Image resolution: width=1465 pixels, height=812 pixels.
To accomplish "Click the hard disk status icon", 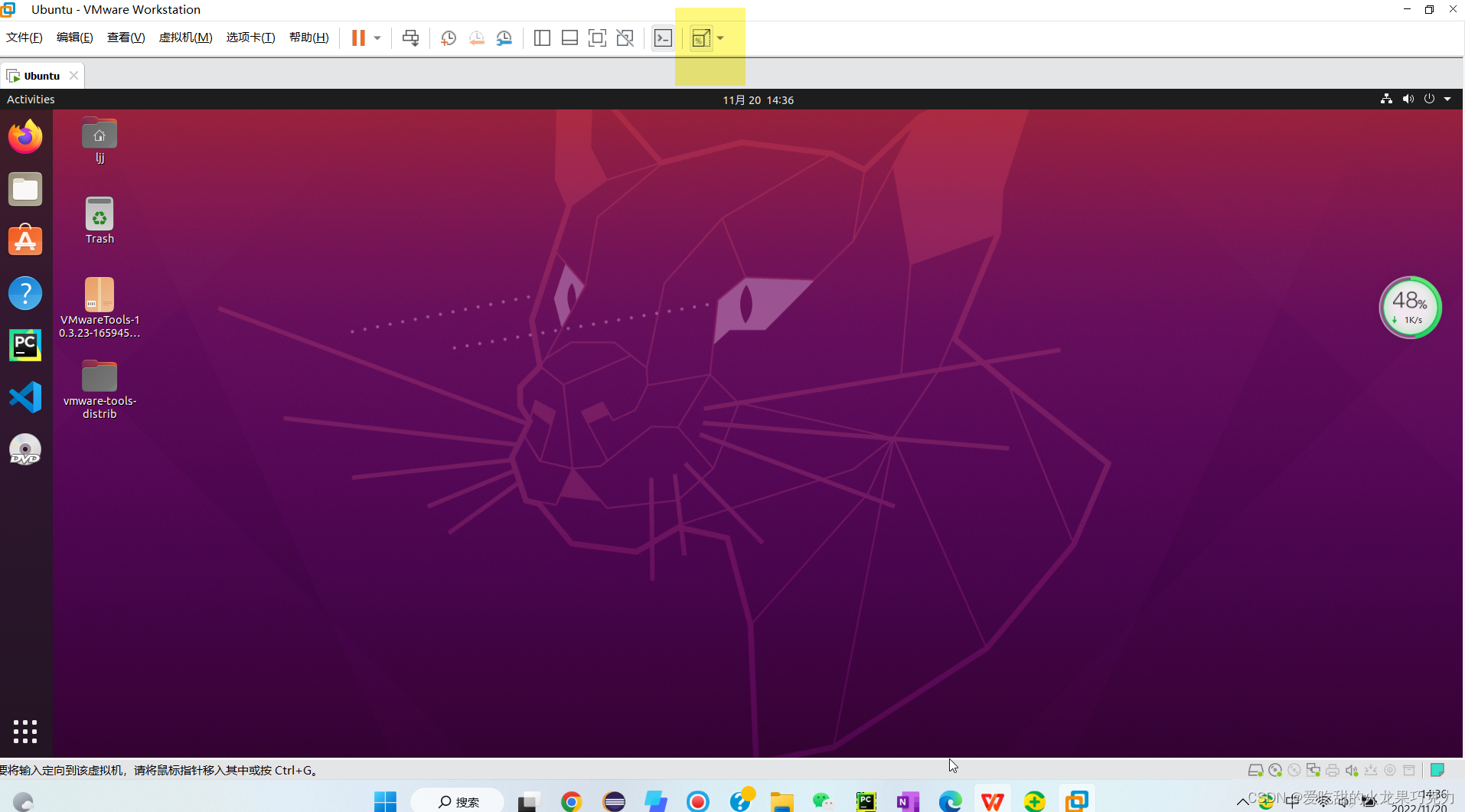I will tap(1255, 771).
